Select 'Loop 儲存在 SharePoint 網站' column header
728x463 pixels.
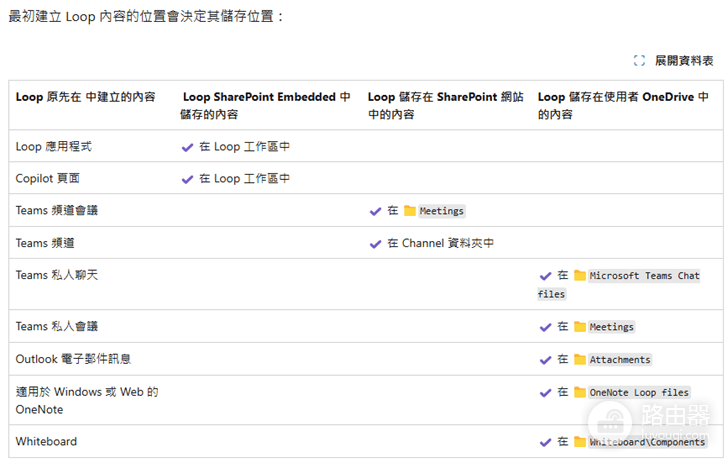tap(446, 105)
